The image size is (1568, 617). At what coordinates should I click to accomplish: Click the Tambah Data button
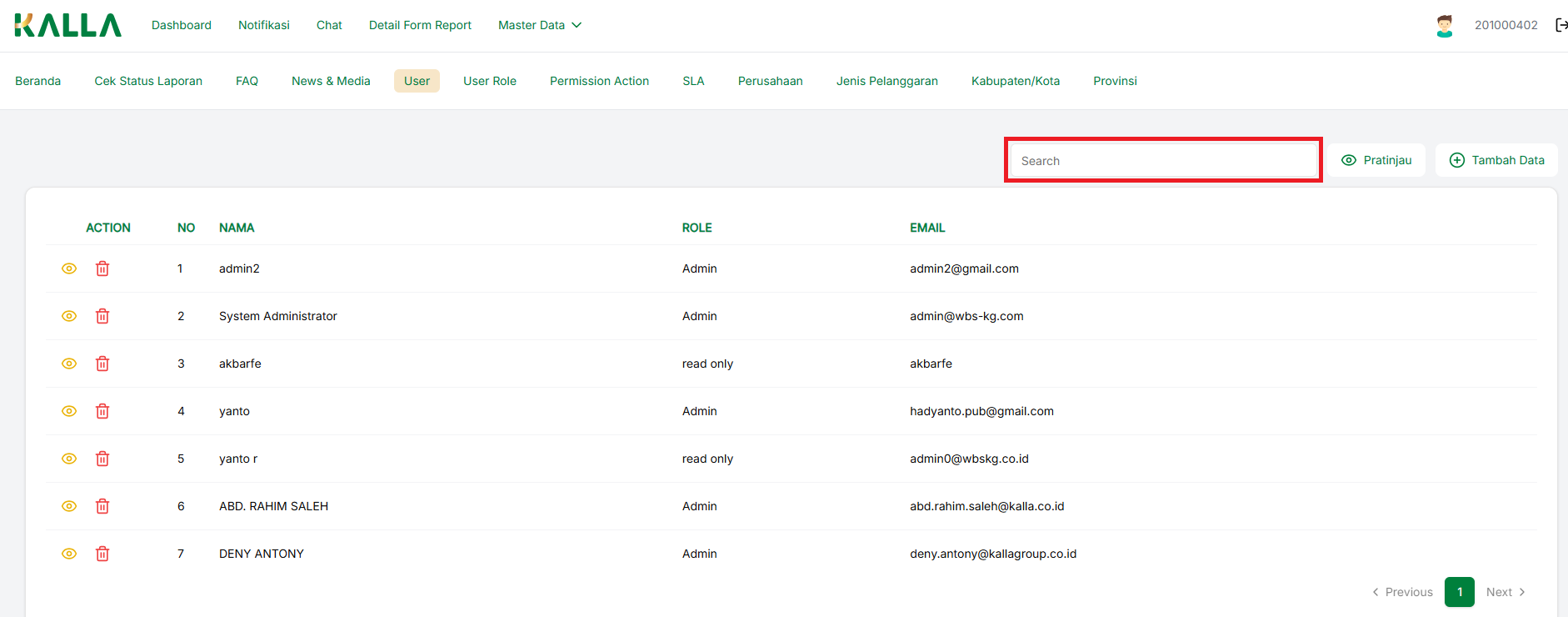coord(1496,160)
